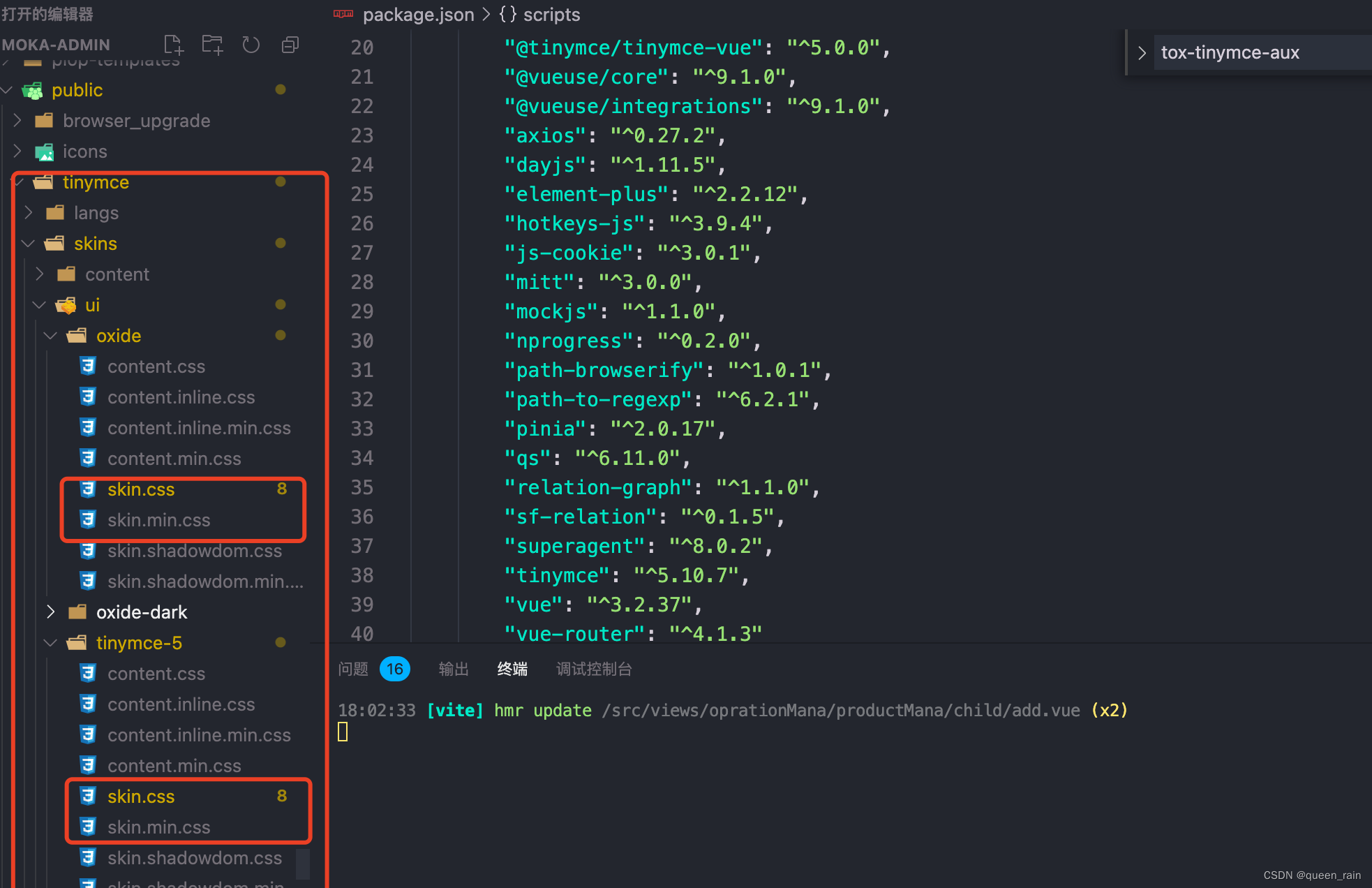
Task: Click the New Folder icon in explorer header
Action: point(212,45)
